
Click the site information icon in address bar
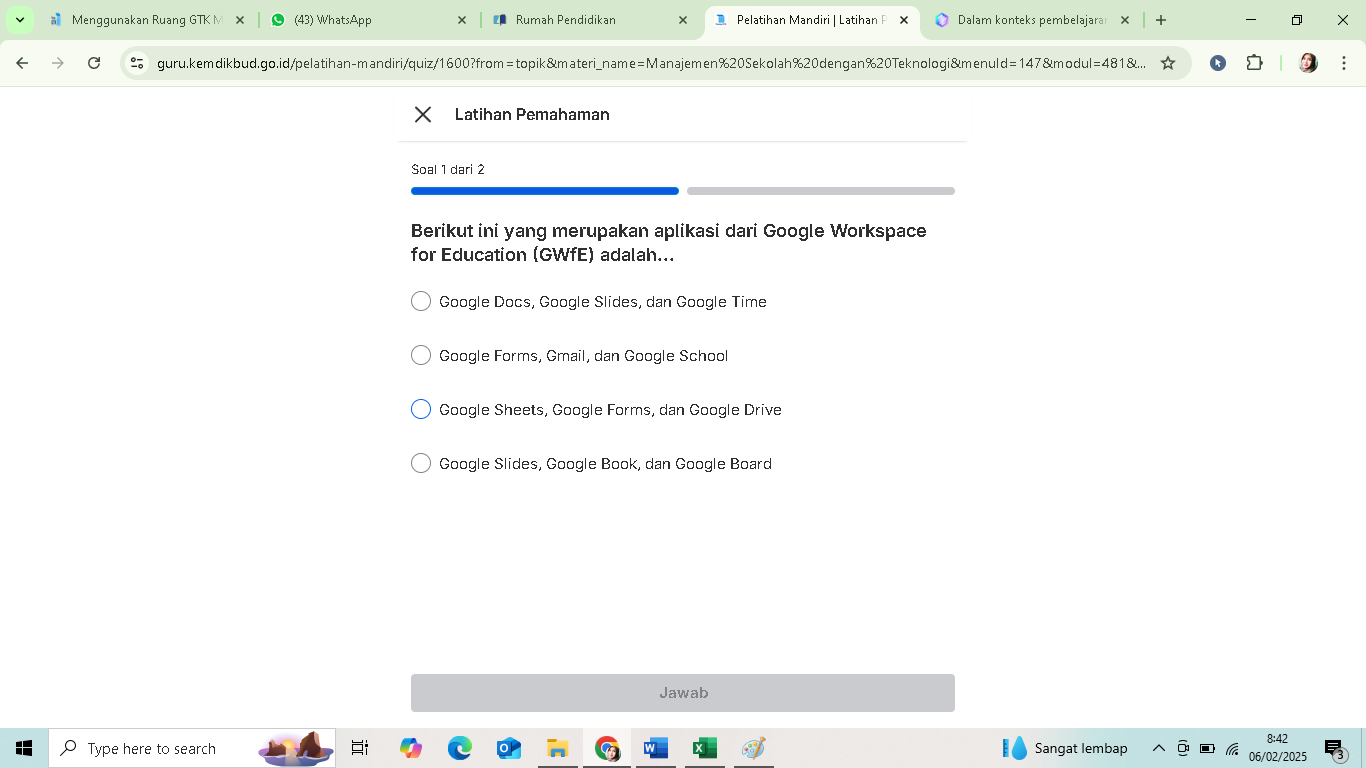pos(138,63)
